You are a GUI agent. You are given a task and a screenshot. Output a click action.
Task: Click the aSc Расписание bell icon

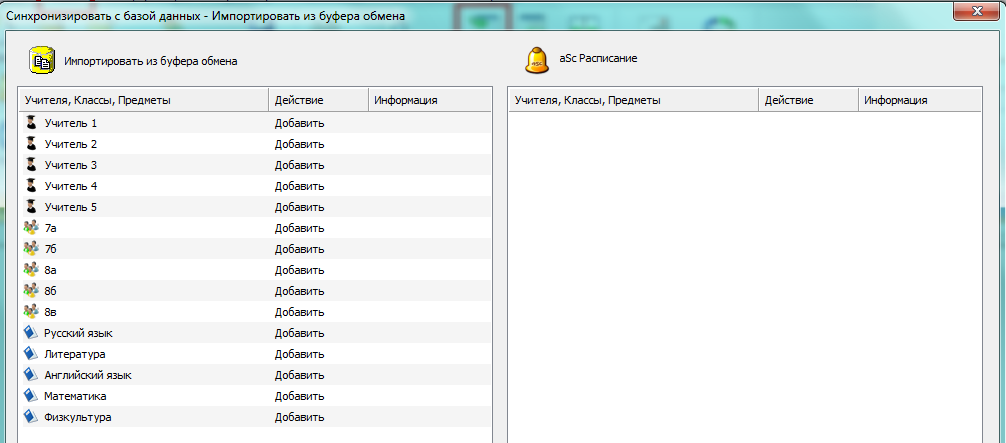point(537,60)
